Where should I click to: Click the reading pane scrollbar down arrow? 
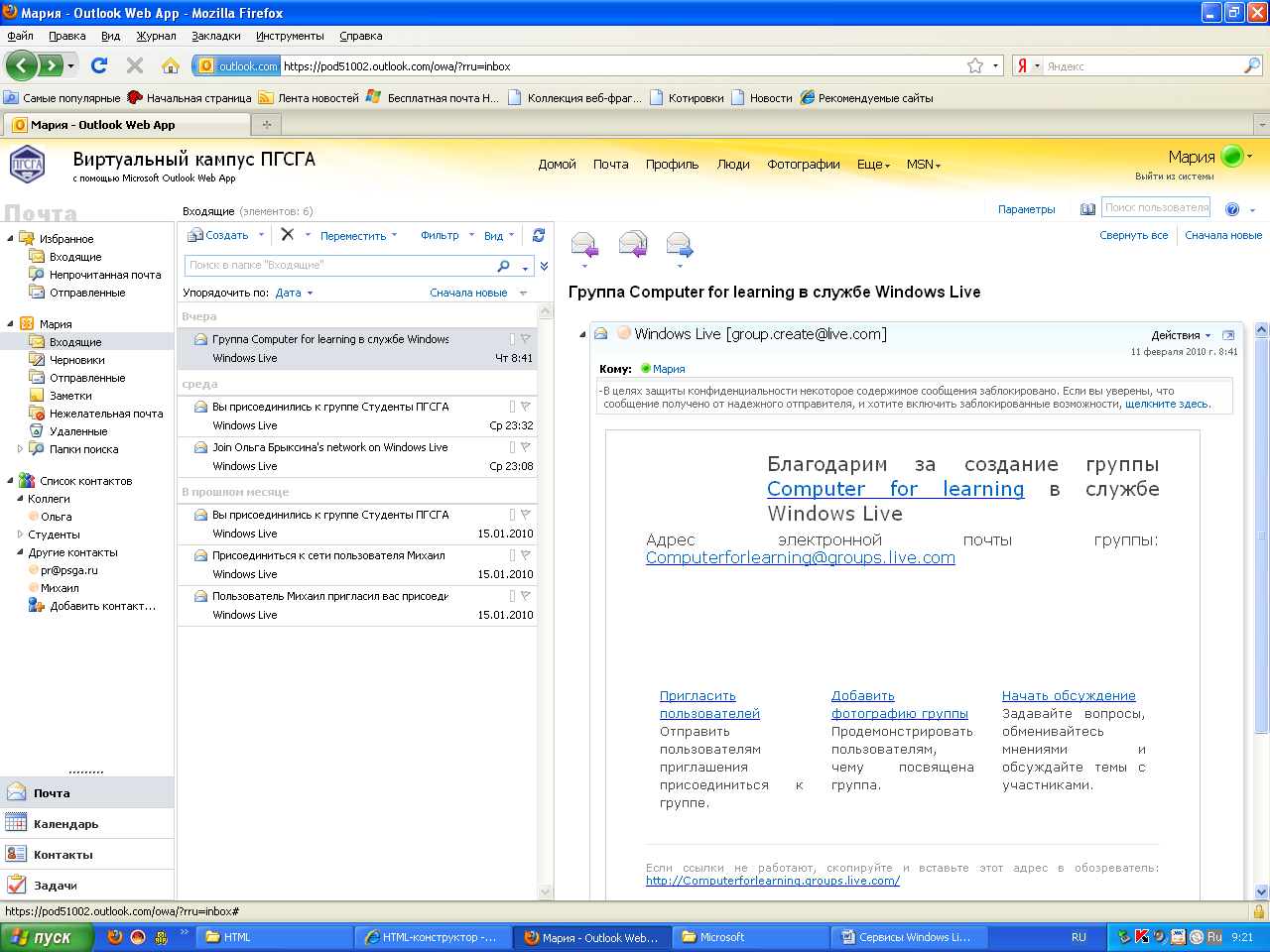(x=1262, y=892)
